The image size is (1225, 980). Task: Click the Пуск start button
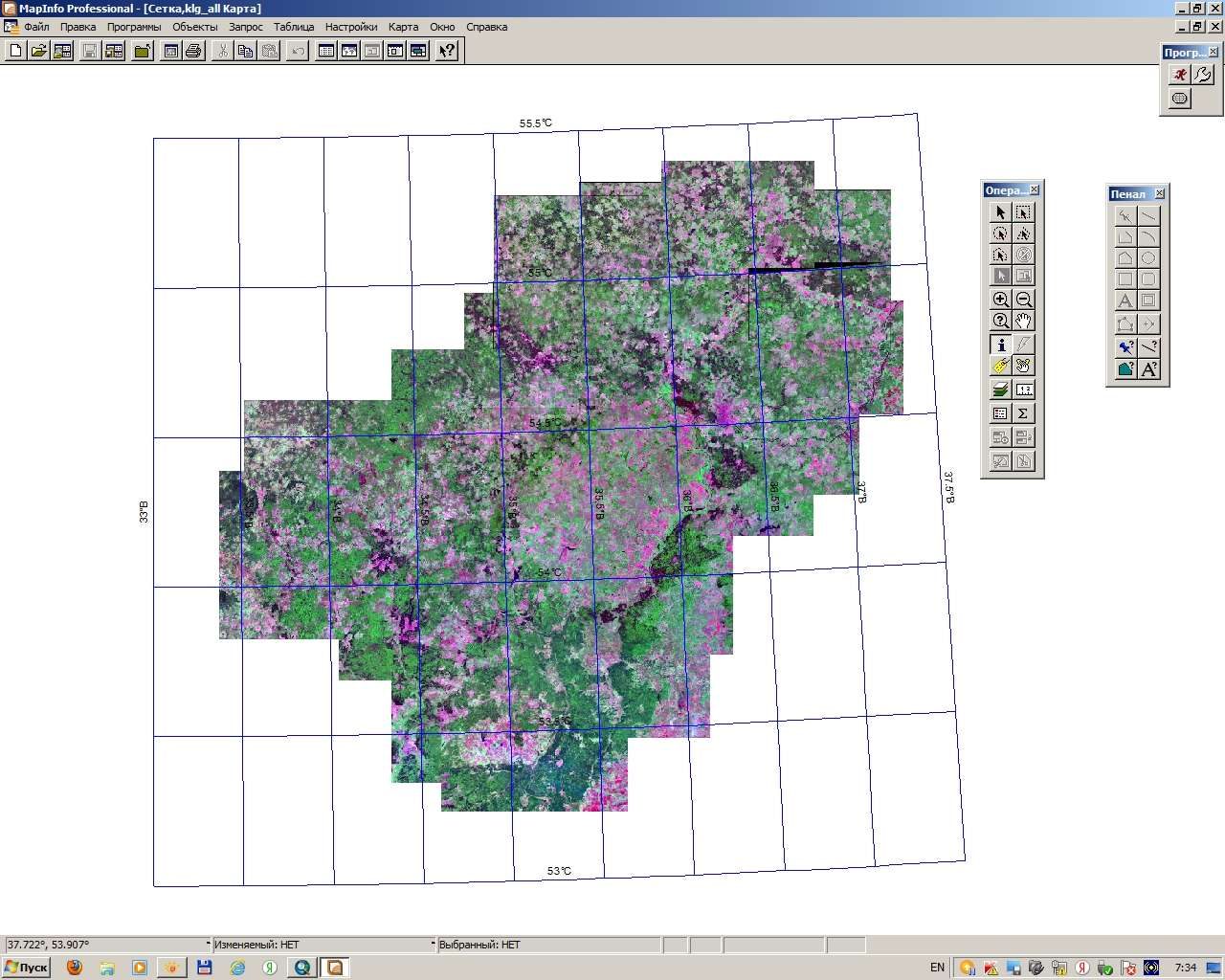[x=26, y=968]
